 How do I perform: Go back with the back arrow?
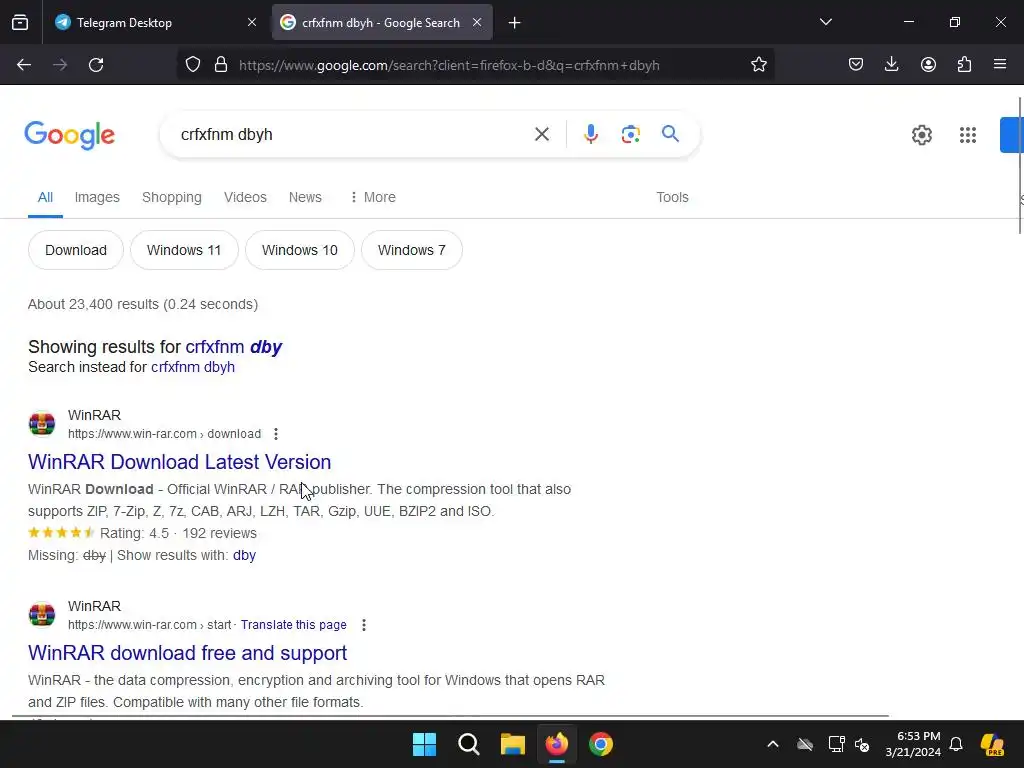(24, 65)
